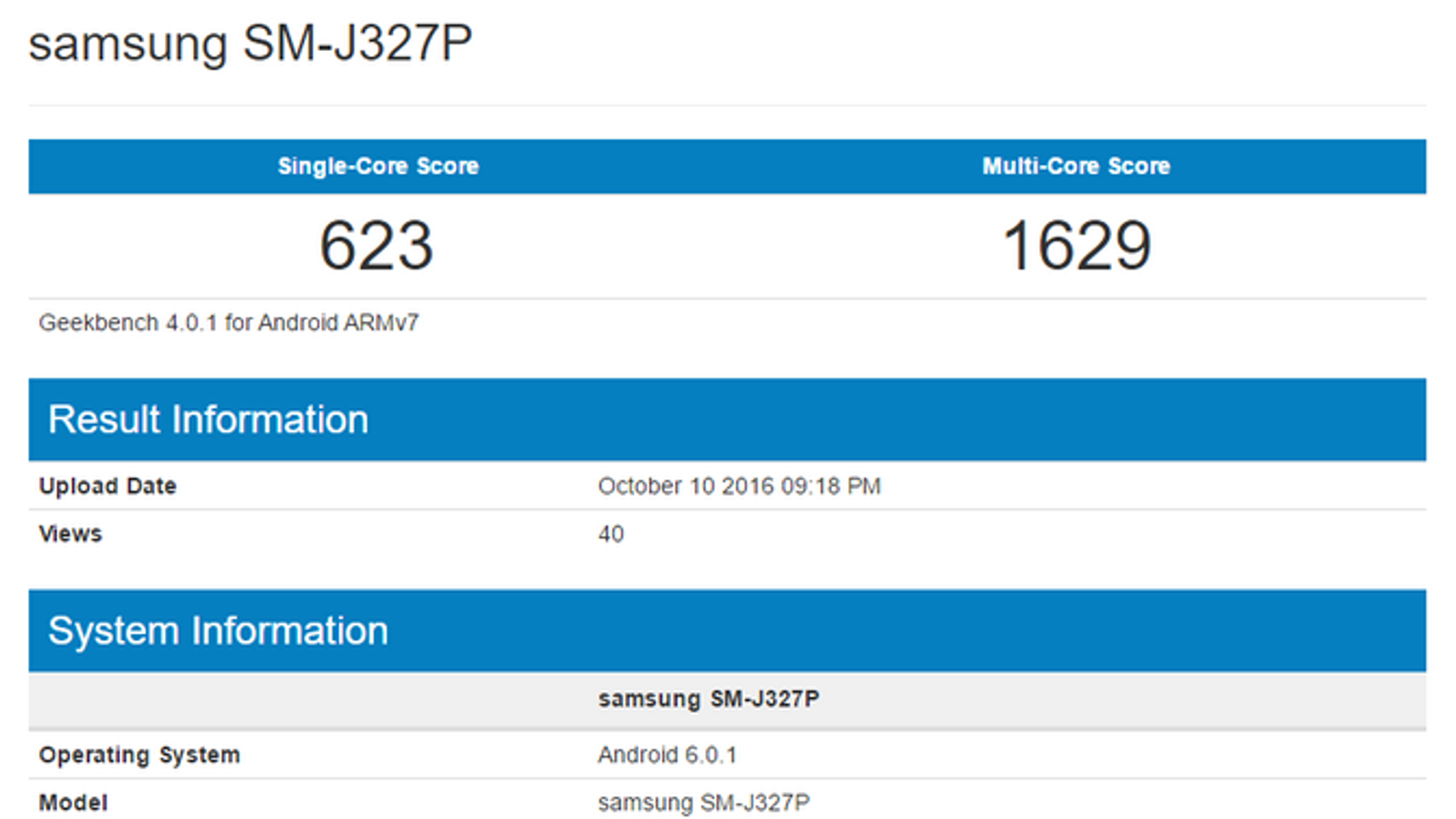Click the Model label
Image resolution: width=1456 pixels, height=819 pixels.
73,803
